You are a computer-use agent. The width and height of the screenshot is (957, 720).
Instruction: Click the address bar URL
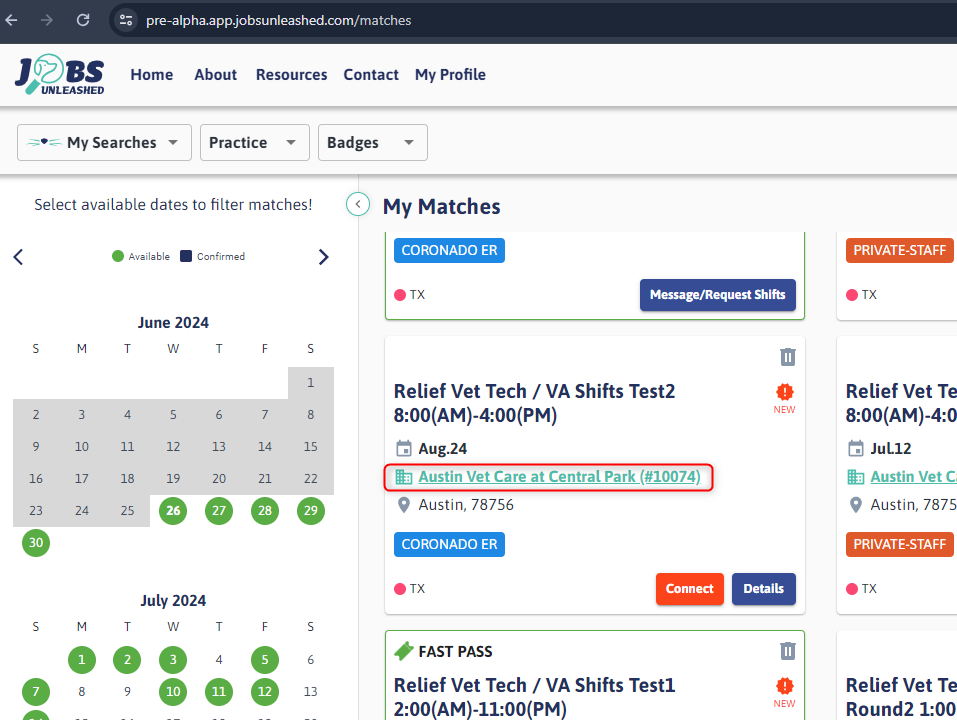pos(278,20)
